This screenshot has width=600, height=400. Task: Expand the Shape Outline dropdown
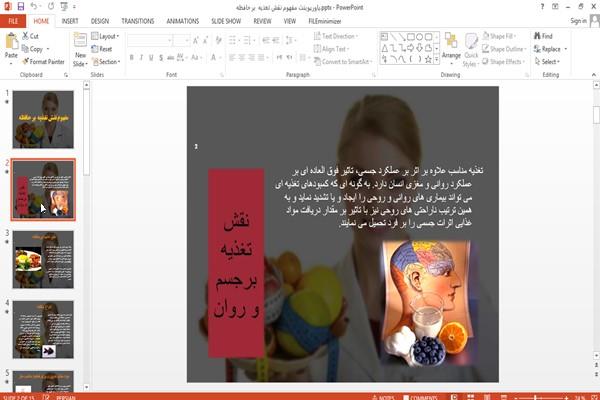[x=504, y=49]
